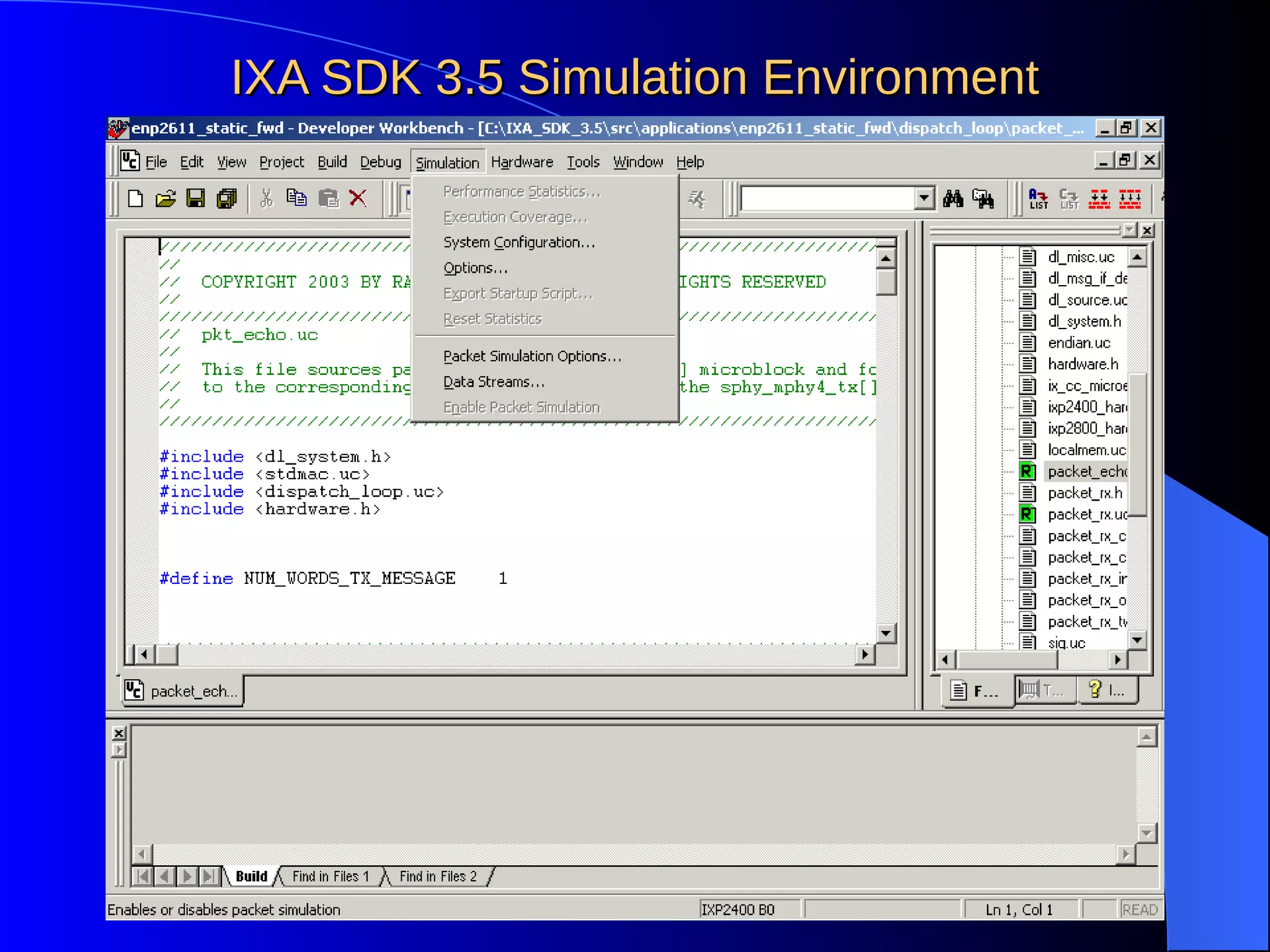Close the project workspace panel

tap(1147, 231)
